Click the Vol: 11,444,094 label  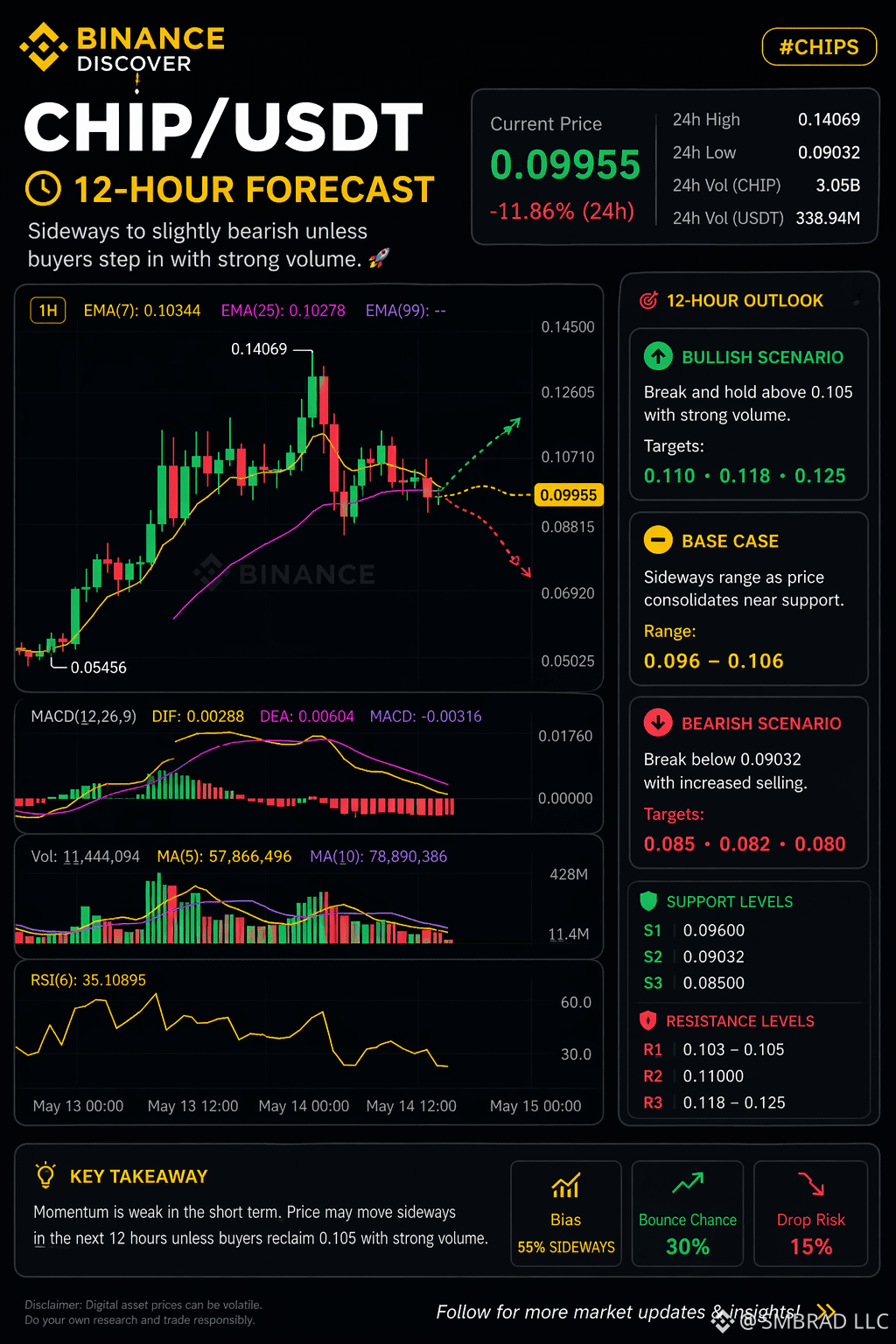pyautogui.click(x=85, y=857)
